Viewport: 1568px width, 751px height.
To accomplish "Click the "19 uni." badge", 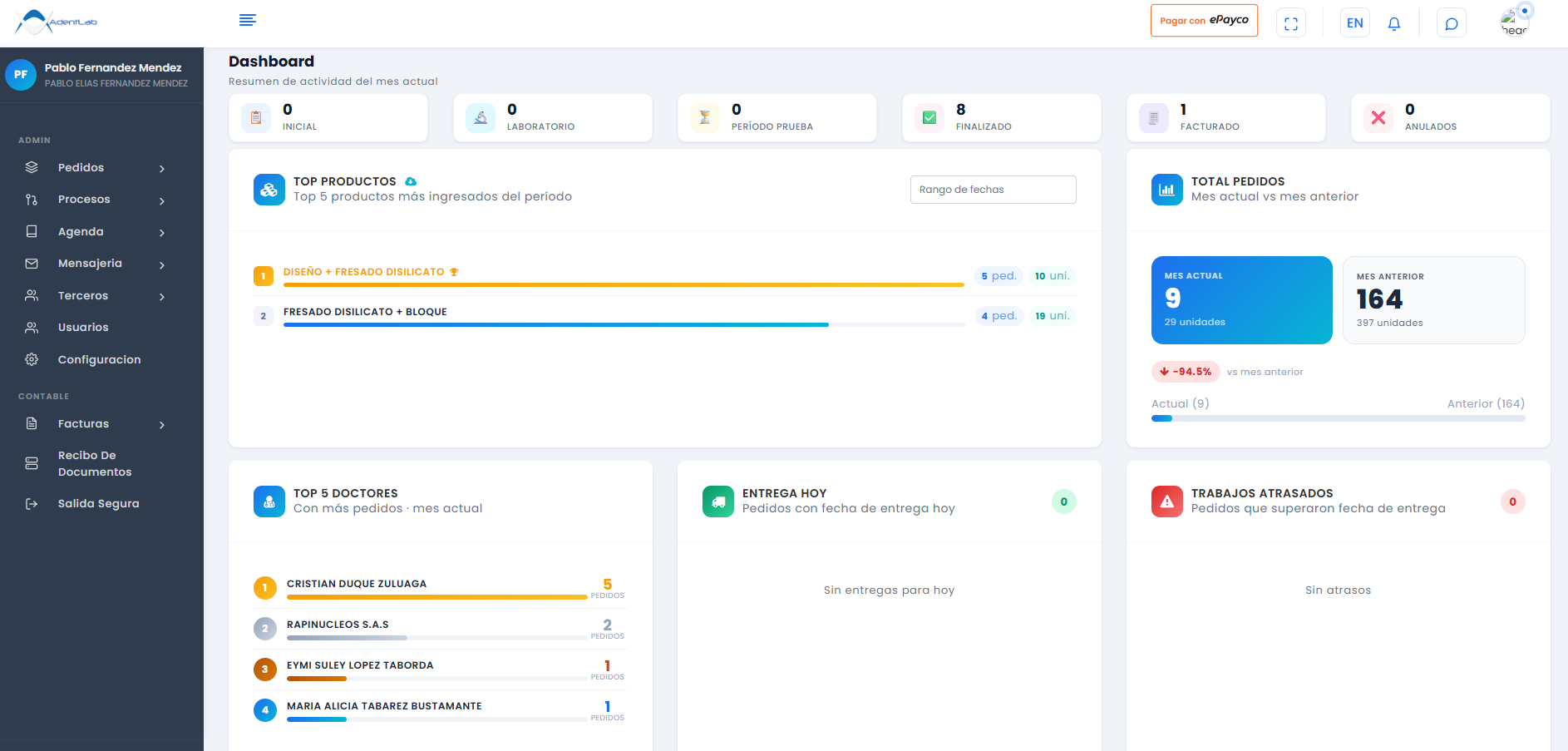I will coord(1053,316).
